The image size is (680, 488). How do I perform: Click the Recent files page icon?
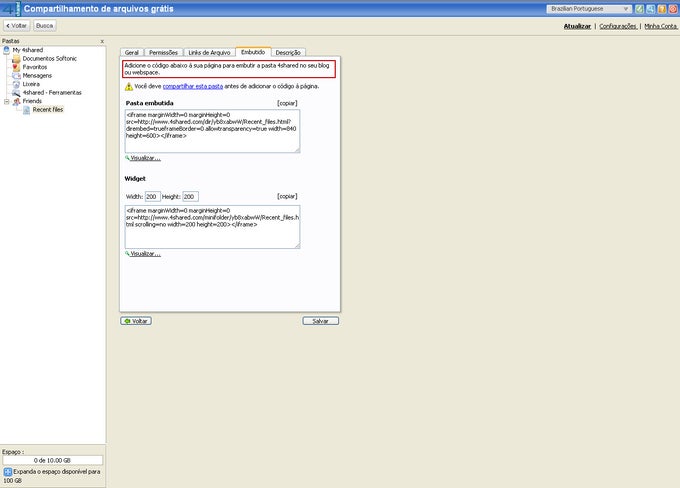[26, 110]
